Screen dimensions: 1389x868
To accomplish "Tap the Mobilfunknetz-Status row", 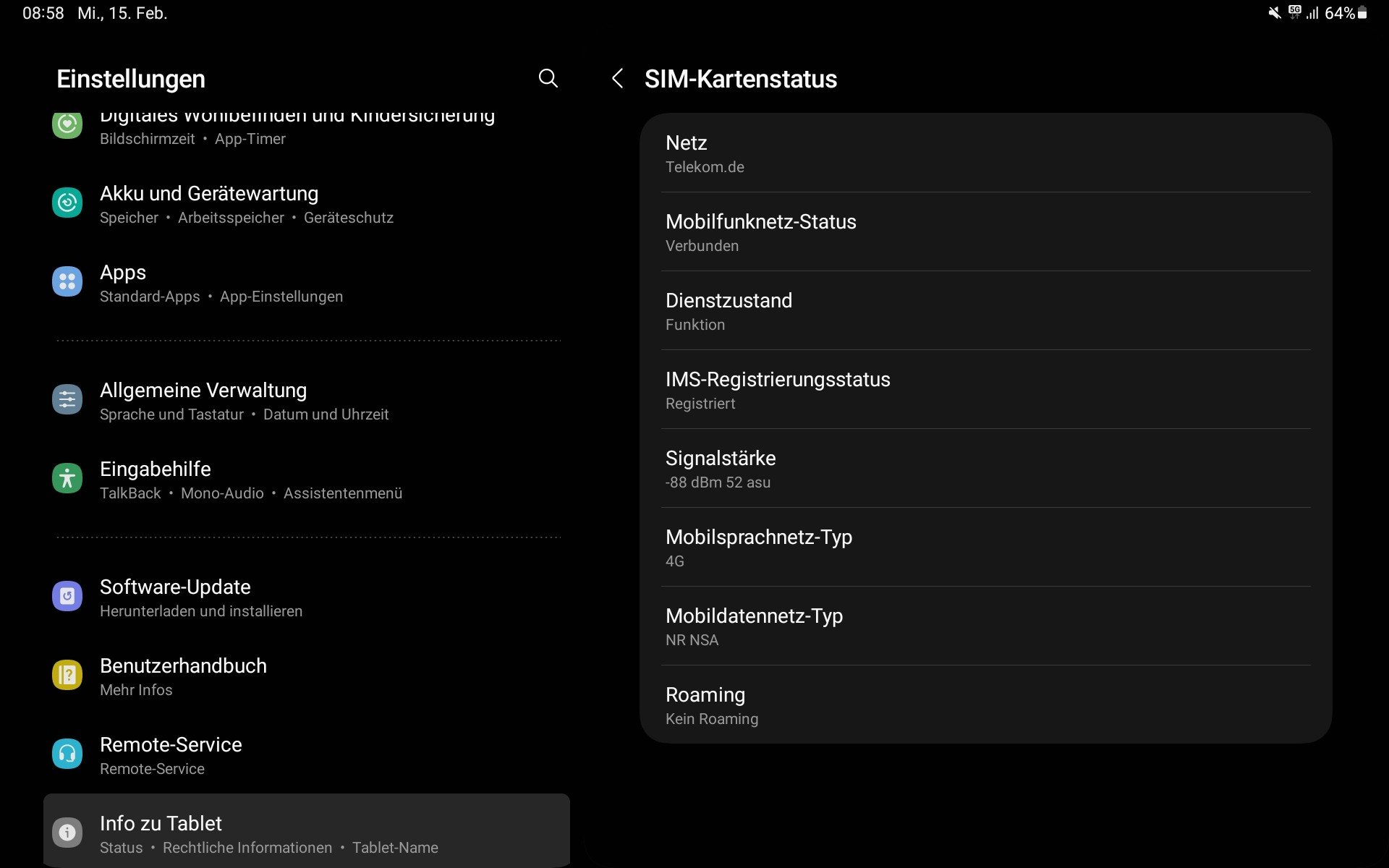I will (985, 232).
